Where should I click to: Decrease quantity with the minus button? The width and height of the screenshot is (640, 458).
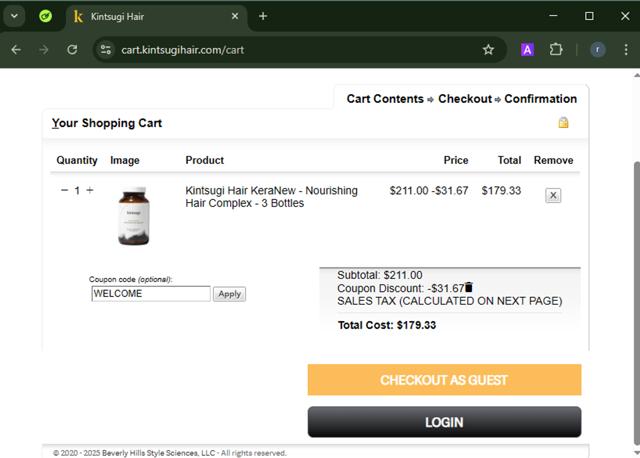64,190
